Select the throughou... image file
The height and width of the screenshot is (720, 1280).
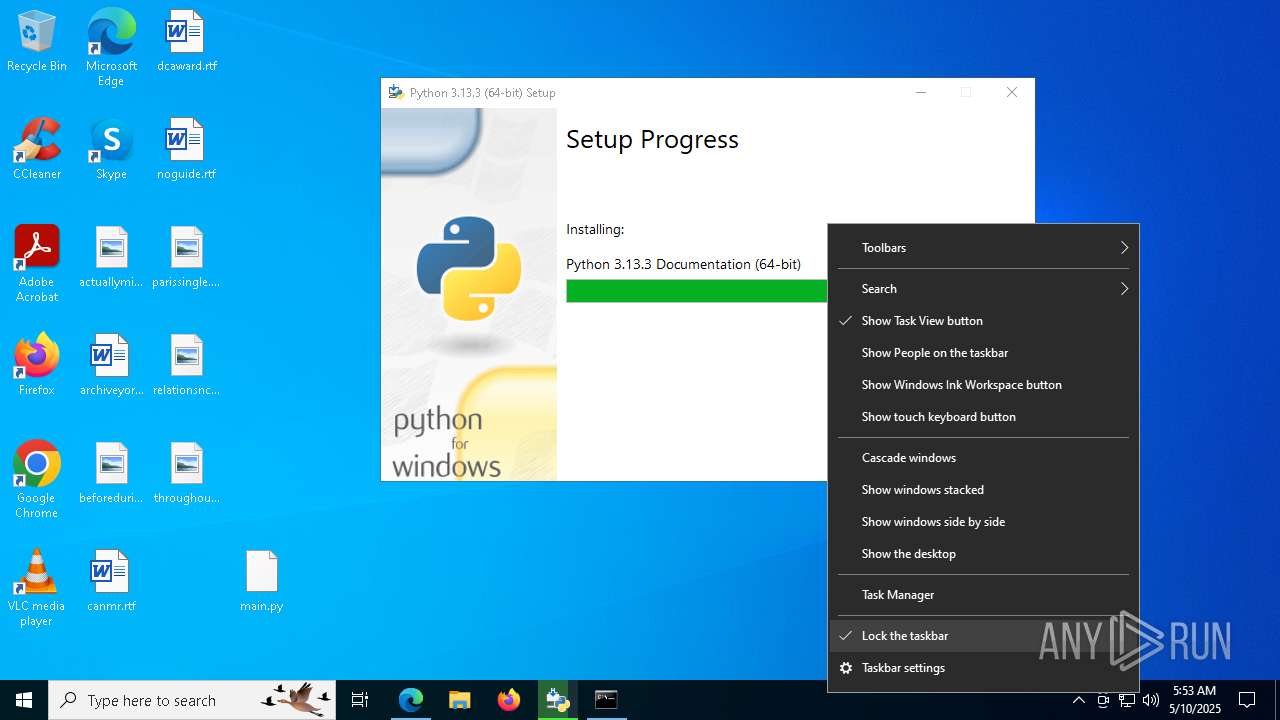coord(186,473)
